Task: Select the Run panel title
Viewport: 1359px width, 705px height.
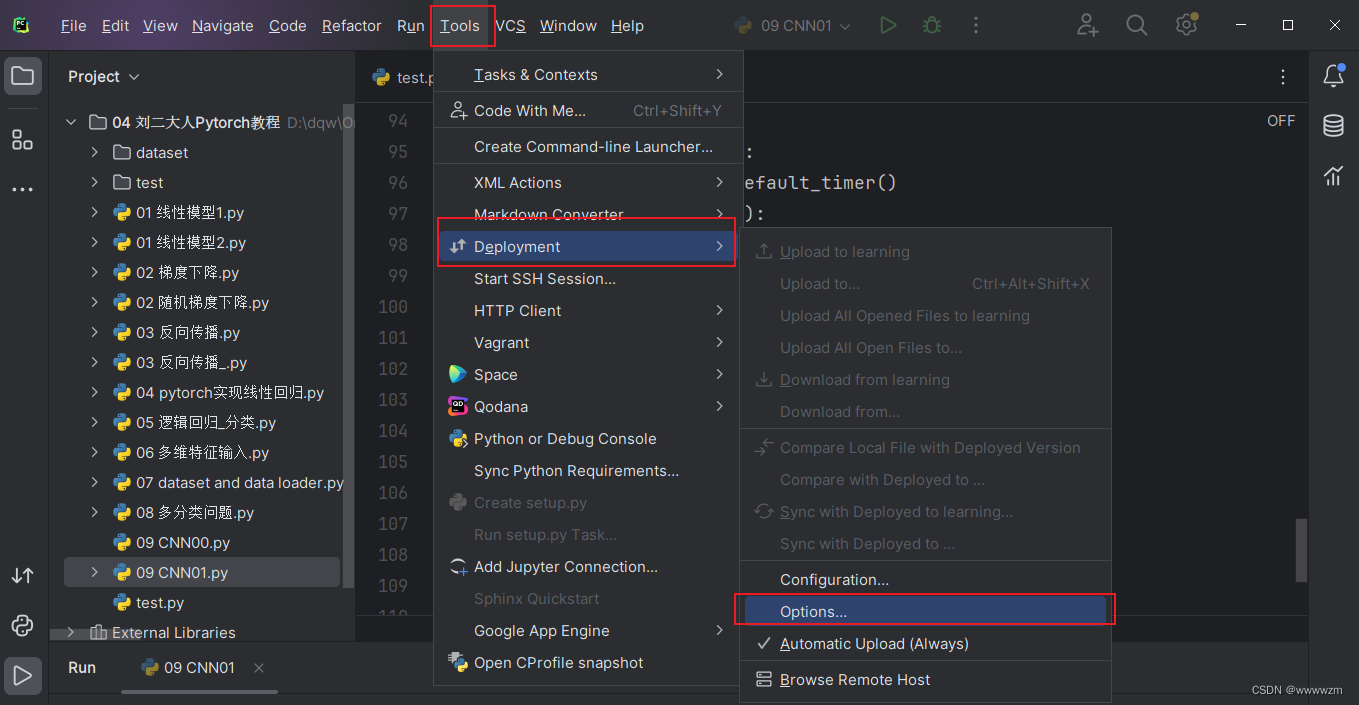Action: coord(82,668)
